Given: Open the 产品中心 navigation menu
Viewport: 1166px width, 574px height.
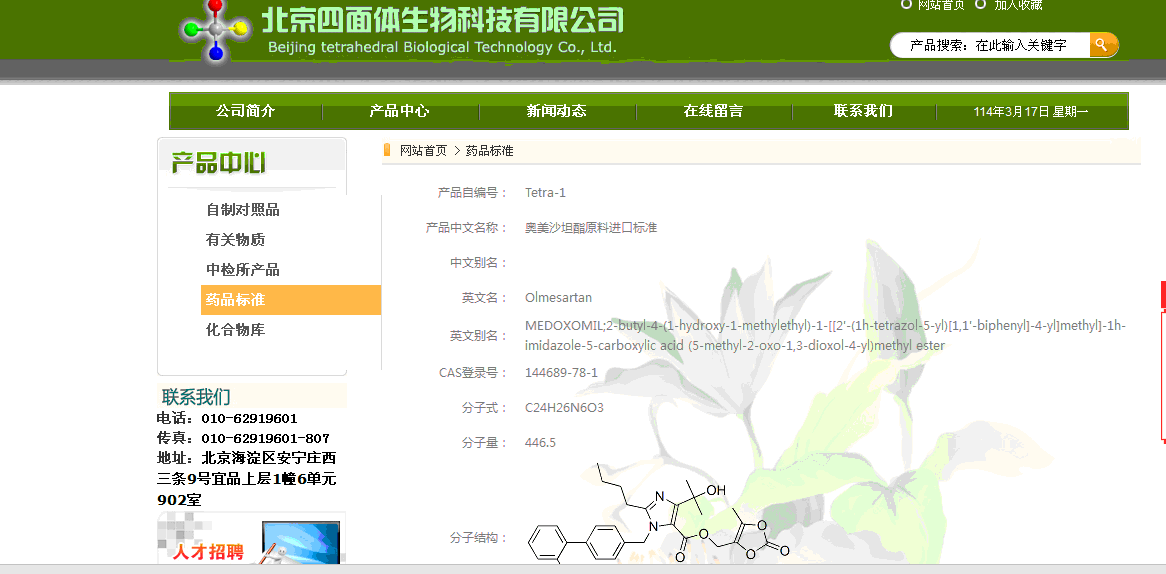Looking at the screenshot, I should point(399,111).
